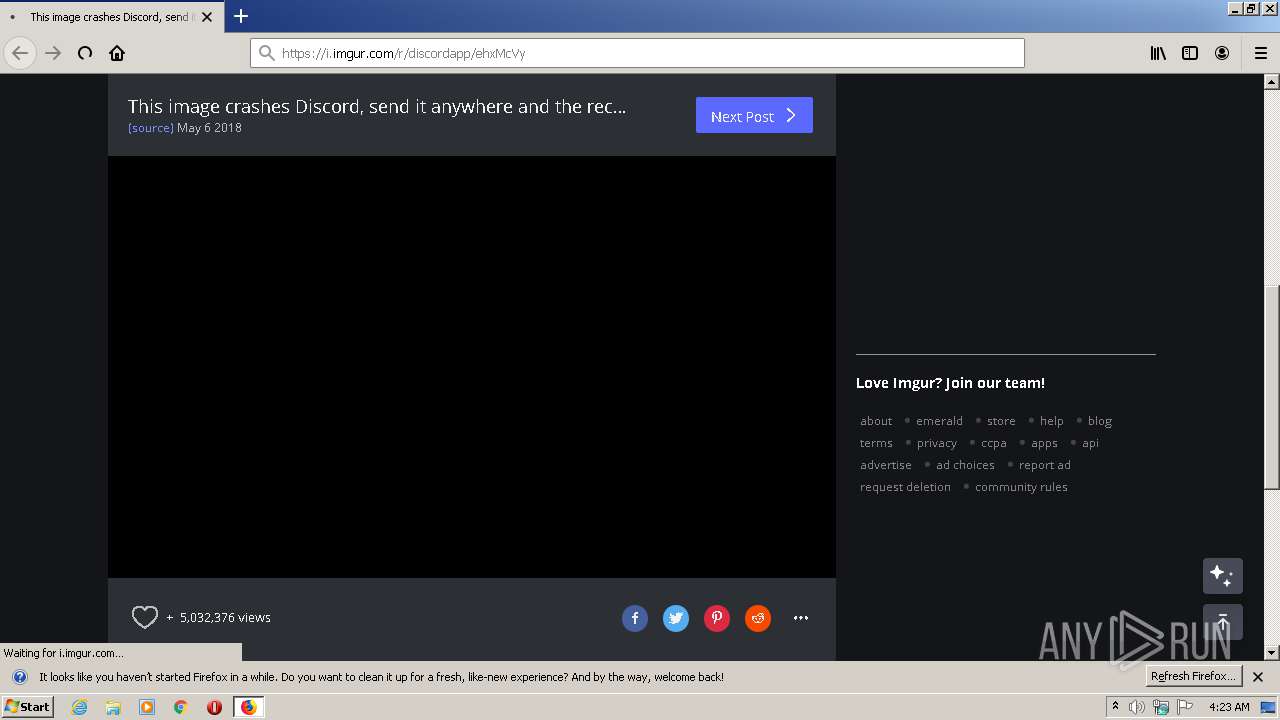Open the community rules footer link
Screen dimensions: 1280x720
click(x=1021, y=487)
